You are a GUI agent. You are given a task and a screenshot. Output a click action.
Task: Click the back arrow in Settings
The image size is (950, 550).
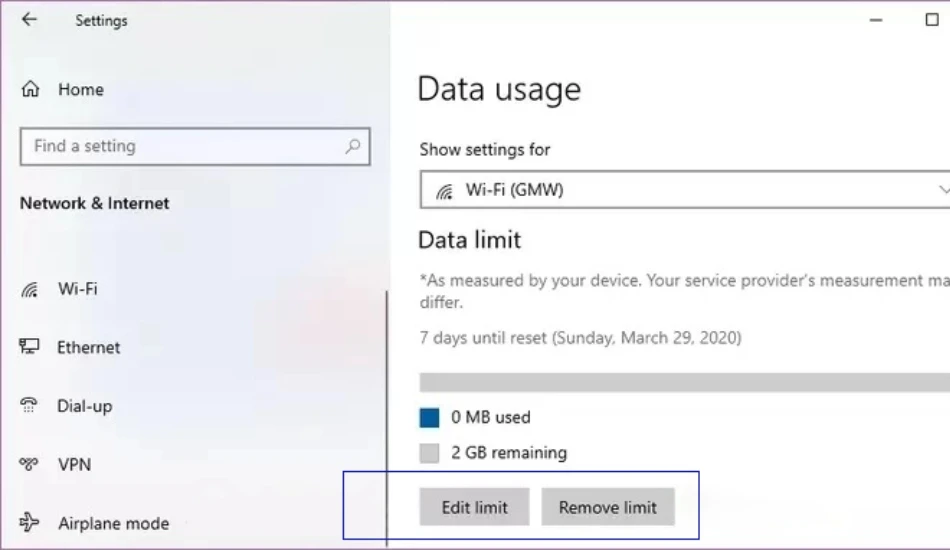tap(29, 20)
